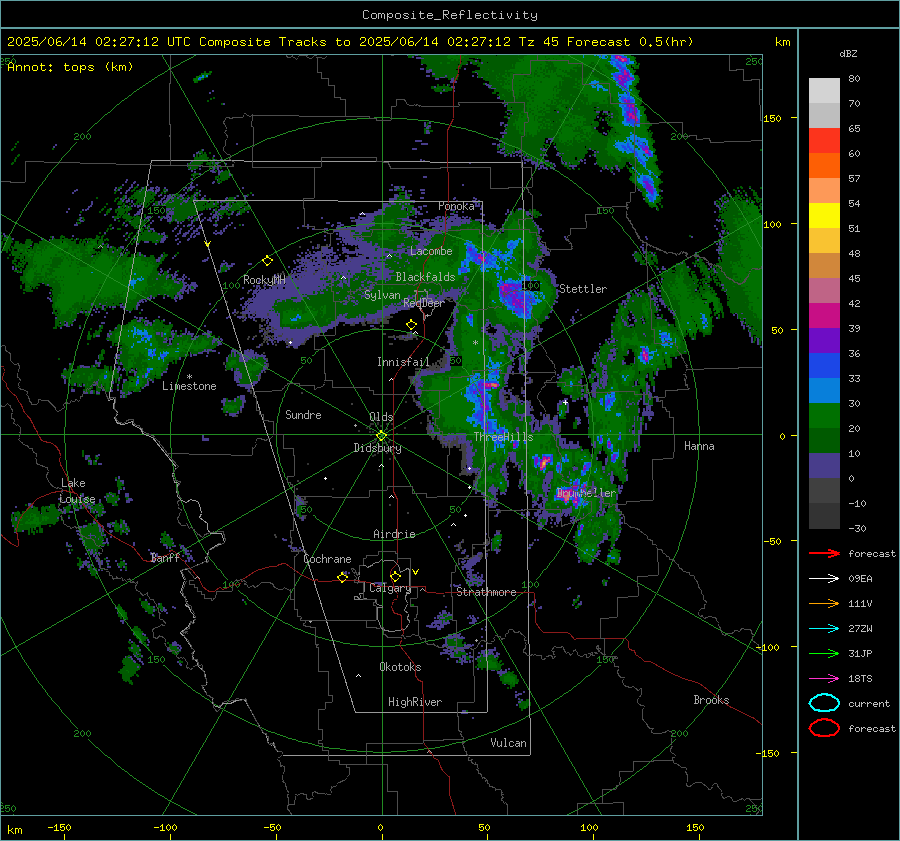Click the red forecast arrow in legend

824,553
